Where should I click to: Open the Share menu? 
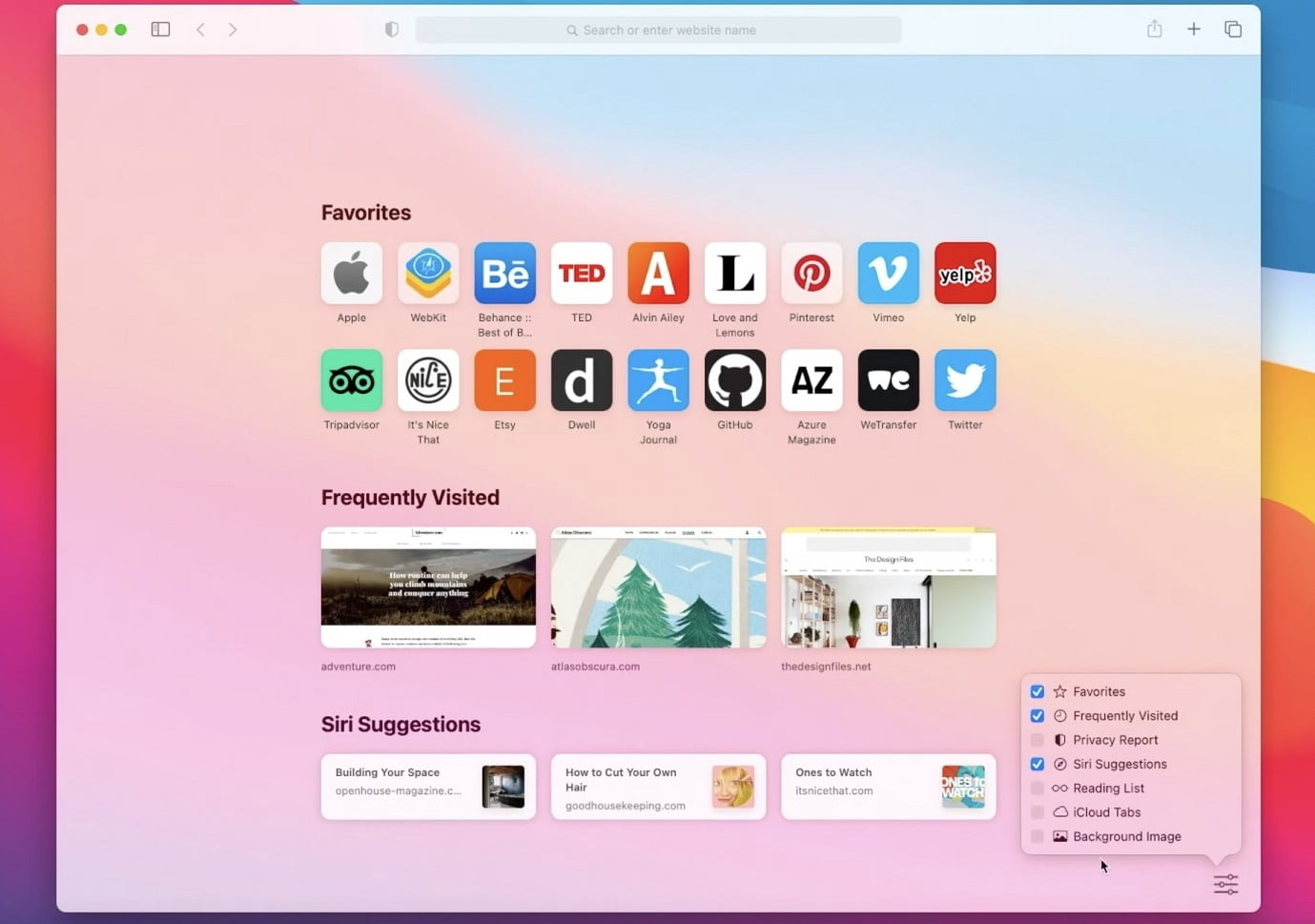1154,29
